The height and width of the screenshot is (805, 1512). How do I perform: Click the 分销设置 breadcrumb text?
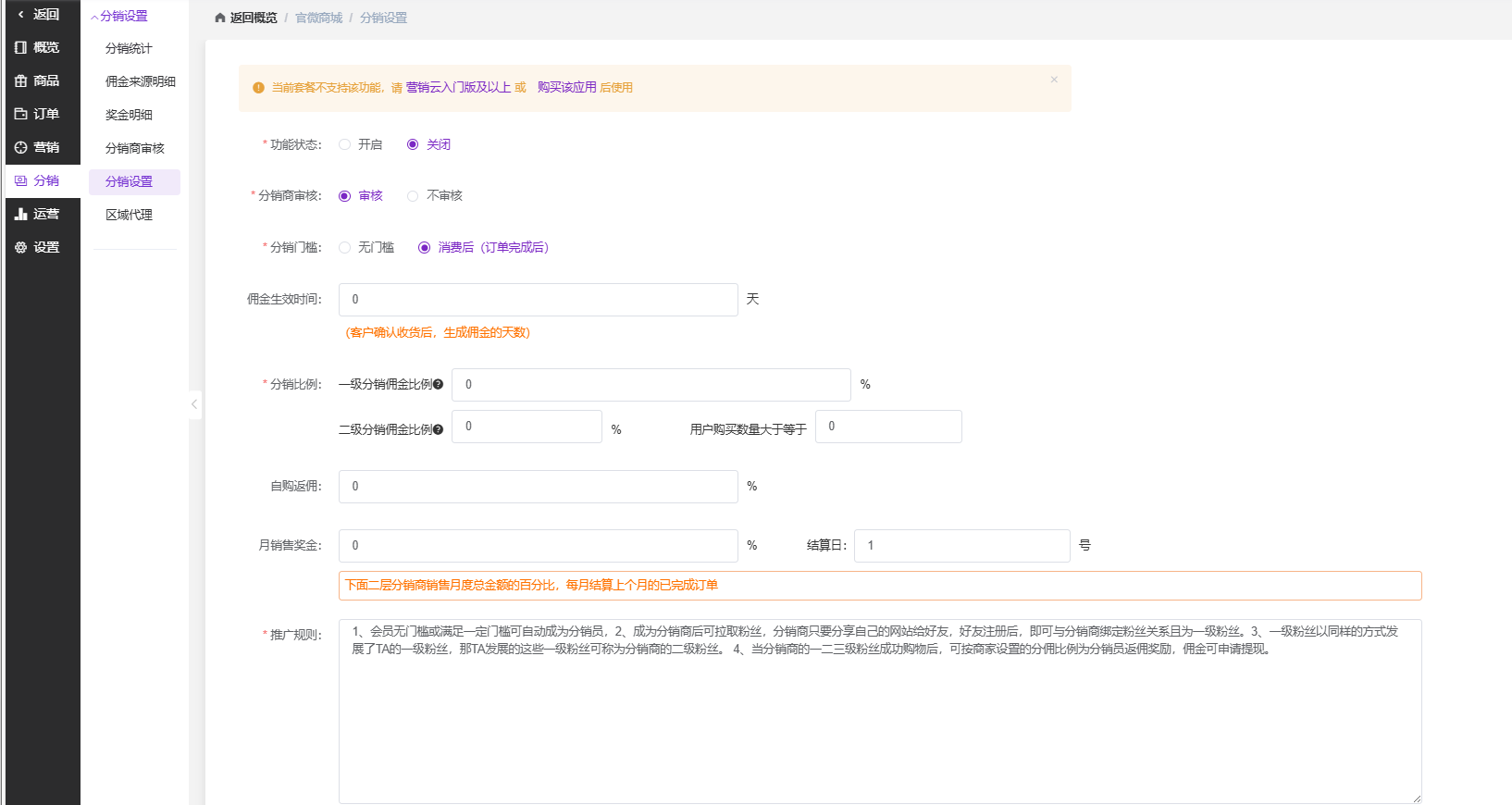(383, 18)
